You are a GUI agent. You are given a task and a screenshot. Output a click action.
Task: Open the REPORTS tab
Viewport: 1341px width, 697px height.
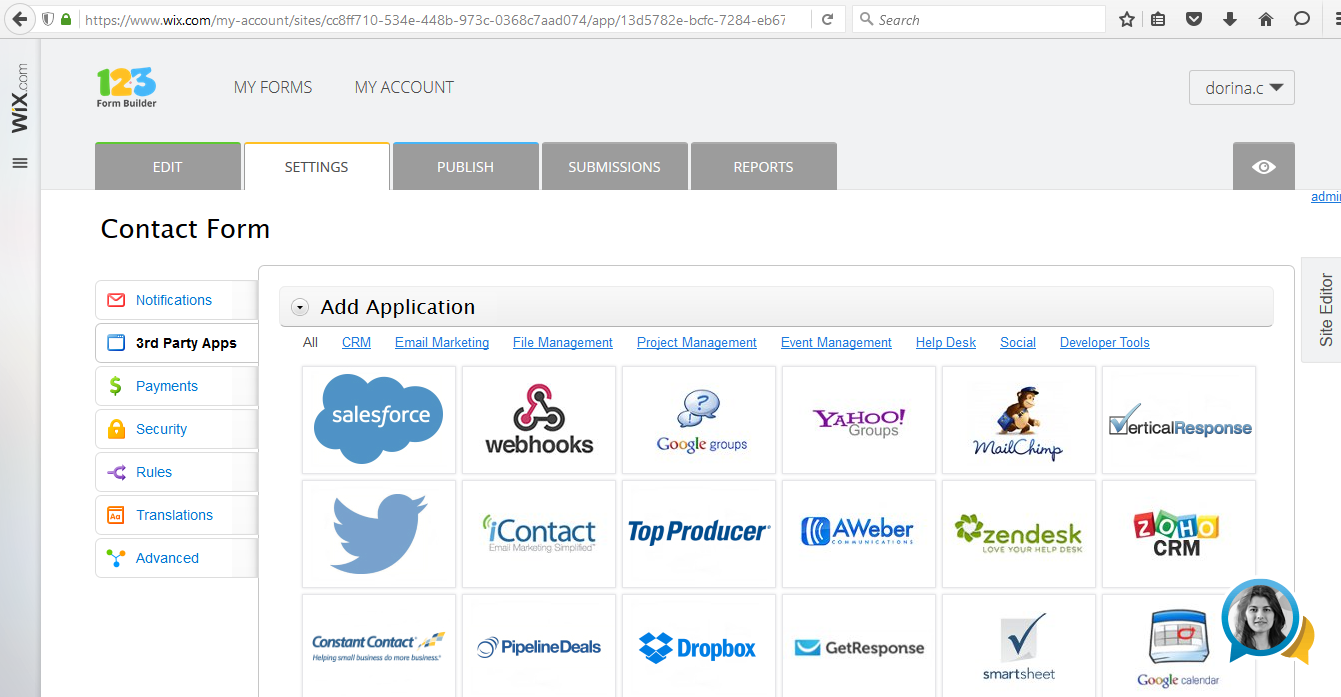(x=763, y=166)
